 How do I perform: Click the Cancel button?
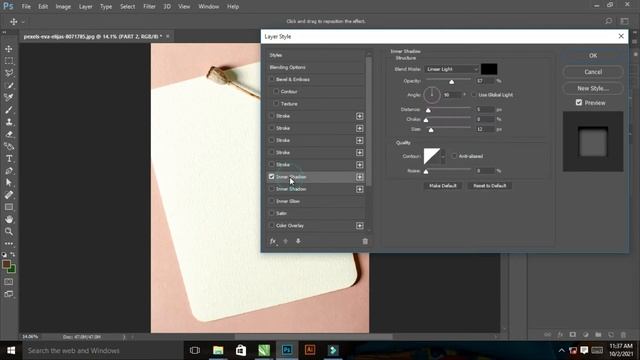pos(593,72)
